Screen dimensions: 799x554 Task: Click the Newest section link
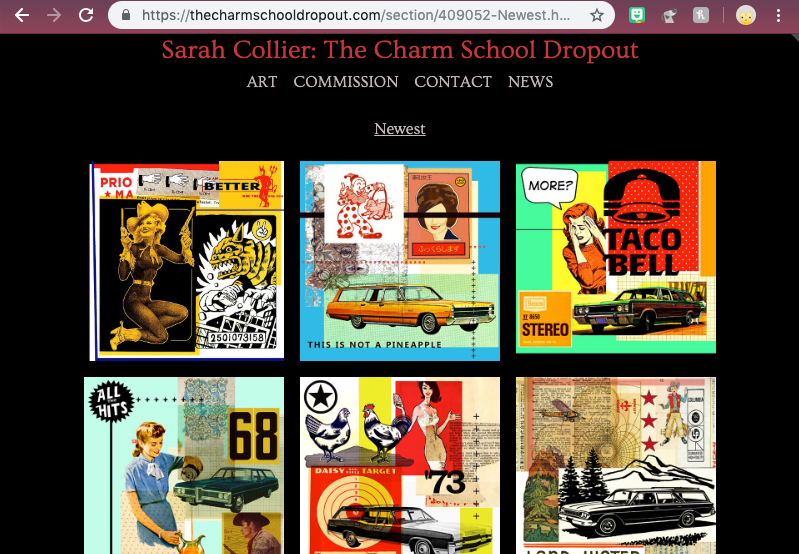click(400, 128)
